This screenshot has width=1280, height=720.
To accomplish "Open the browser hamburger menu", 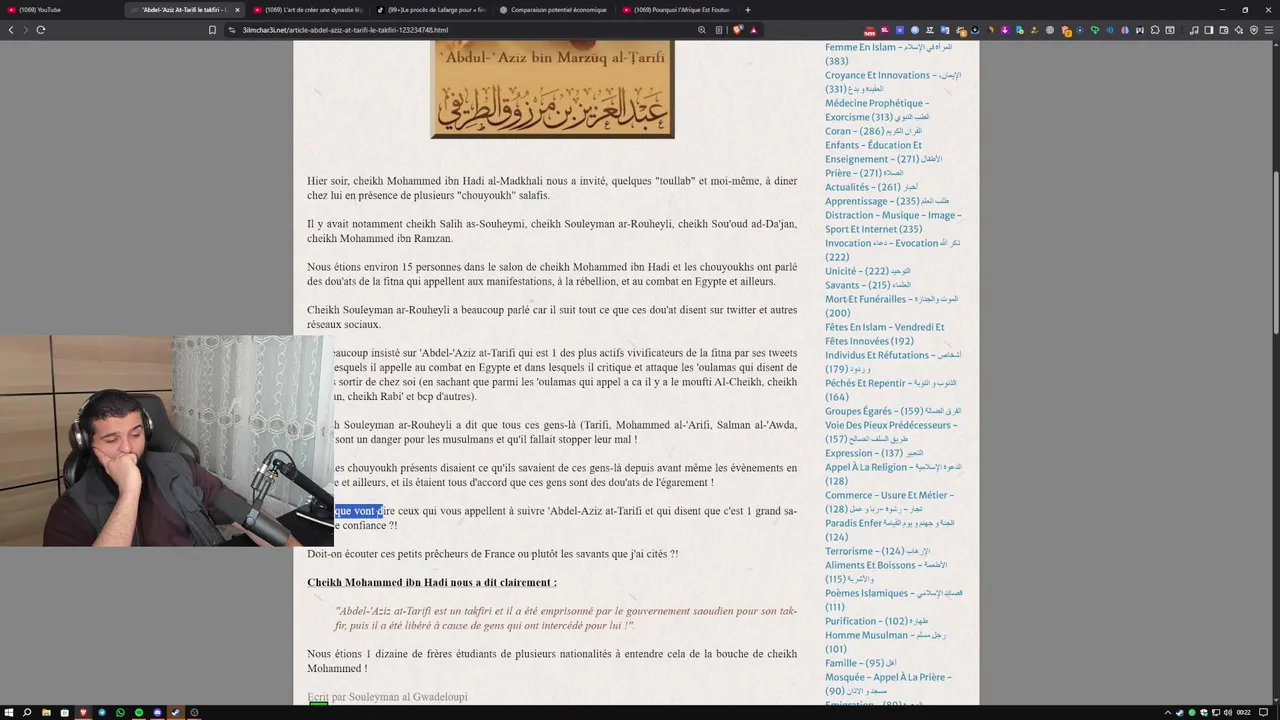I will [x=1269, y=30].
